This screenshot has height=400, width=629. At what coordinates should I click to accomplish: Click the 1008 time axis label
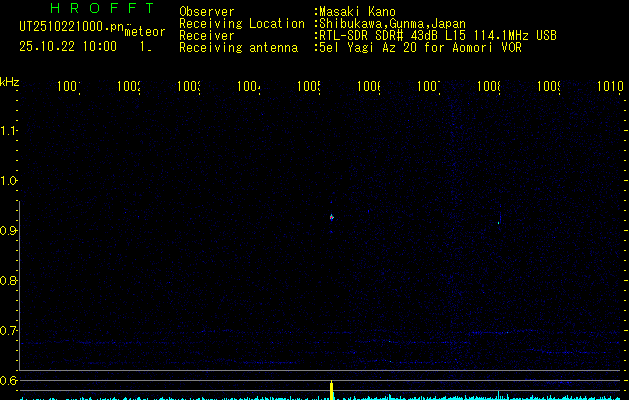click(x=489, y=87)
